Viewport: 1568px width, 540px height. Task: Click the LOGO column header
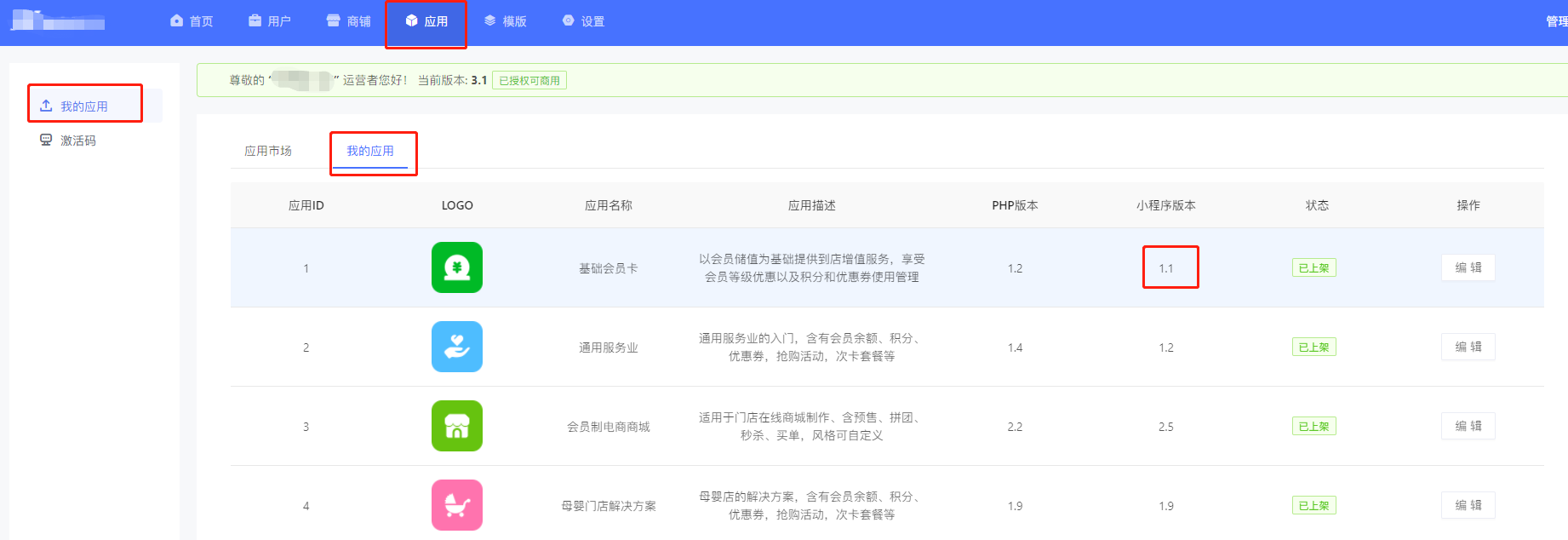coord(457,205)
